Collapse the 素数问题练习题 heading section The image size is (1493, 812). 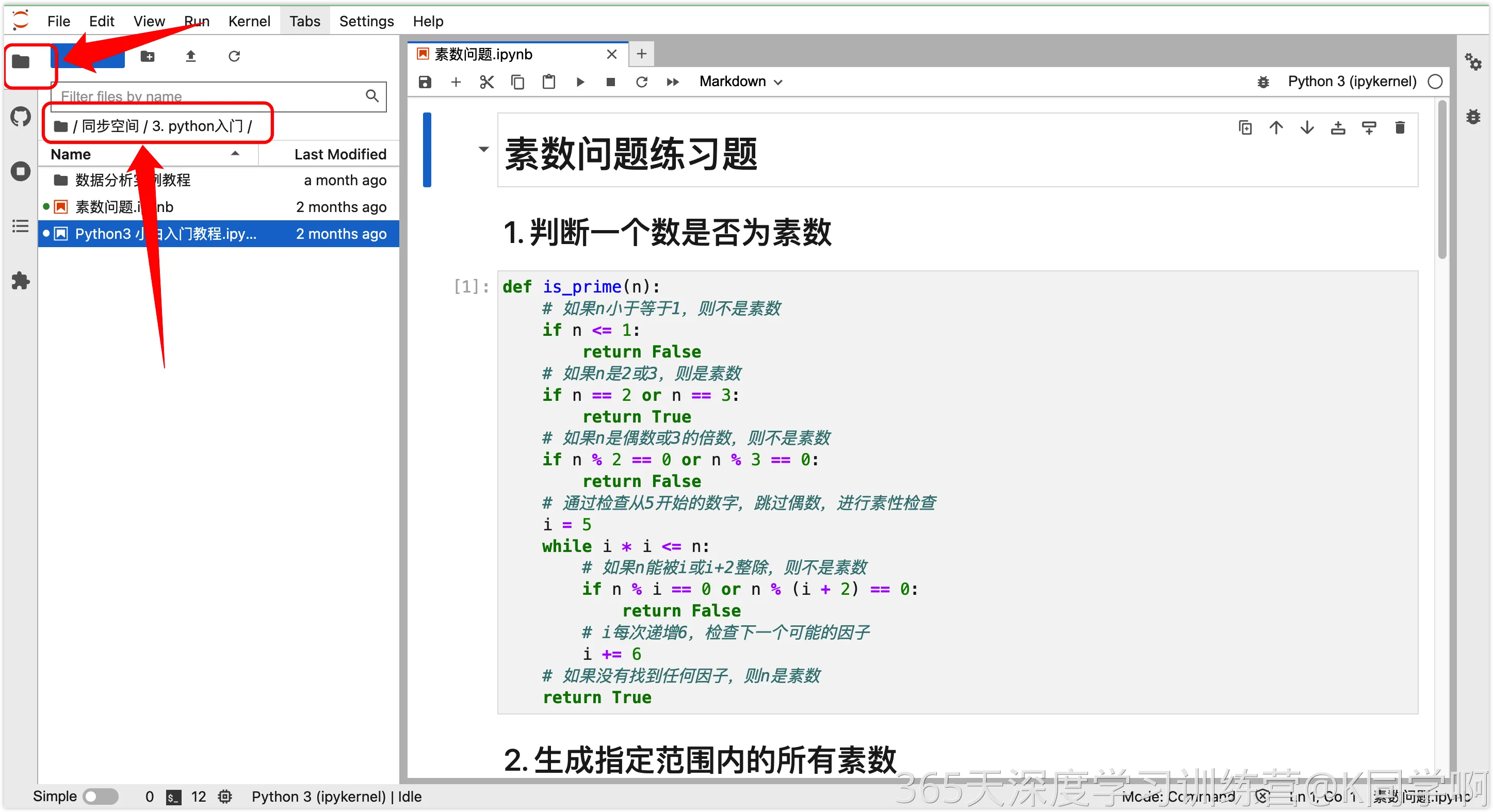coord(483,150)
